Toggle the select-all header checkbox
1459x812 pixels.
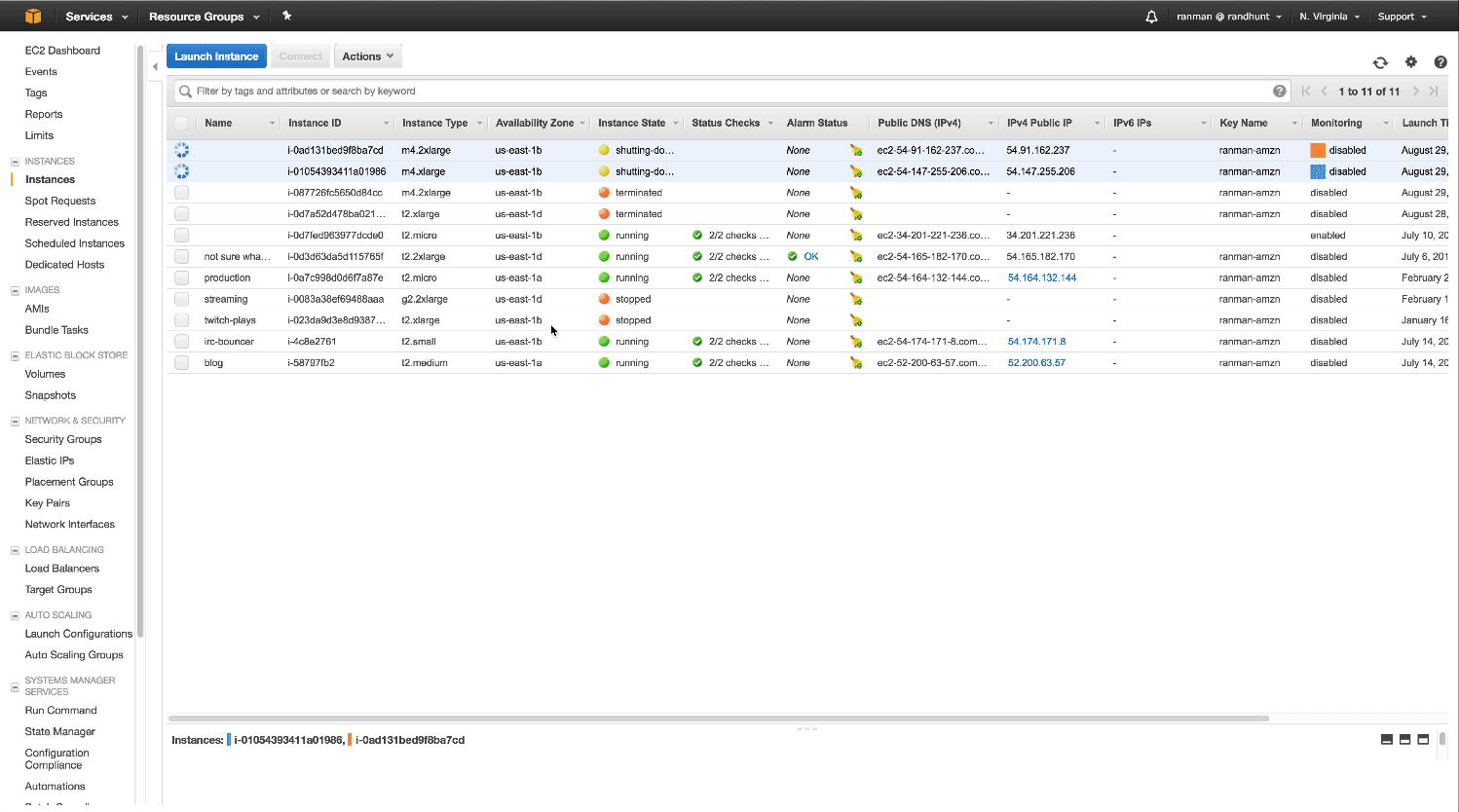[181, 123]
